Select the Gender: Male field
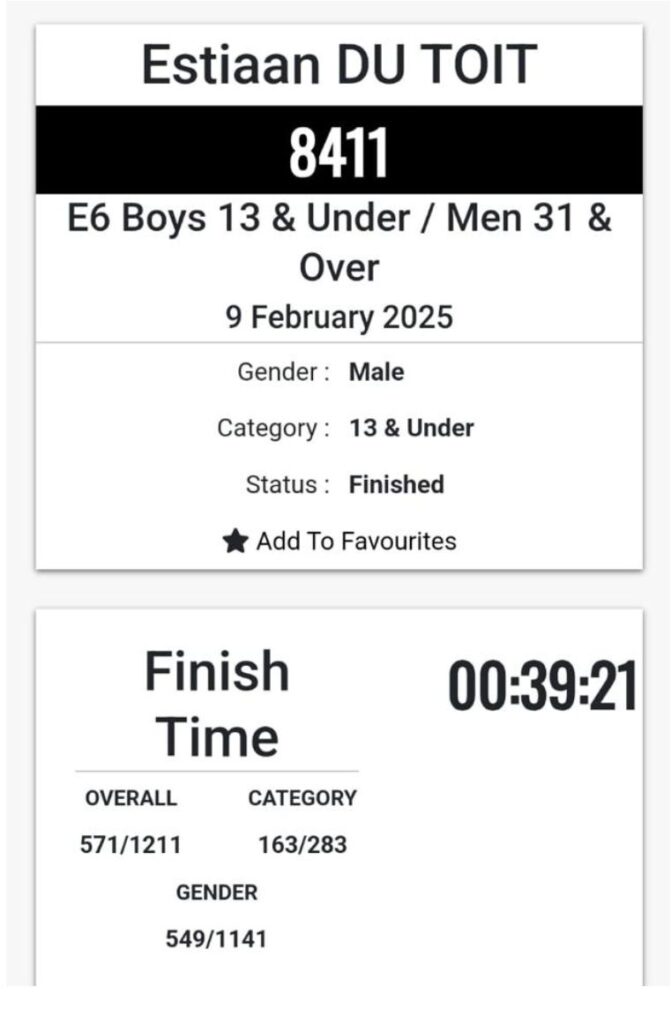This screenshot has height=1024, width=671. tap(320, 371)
